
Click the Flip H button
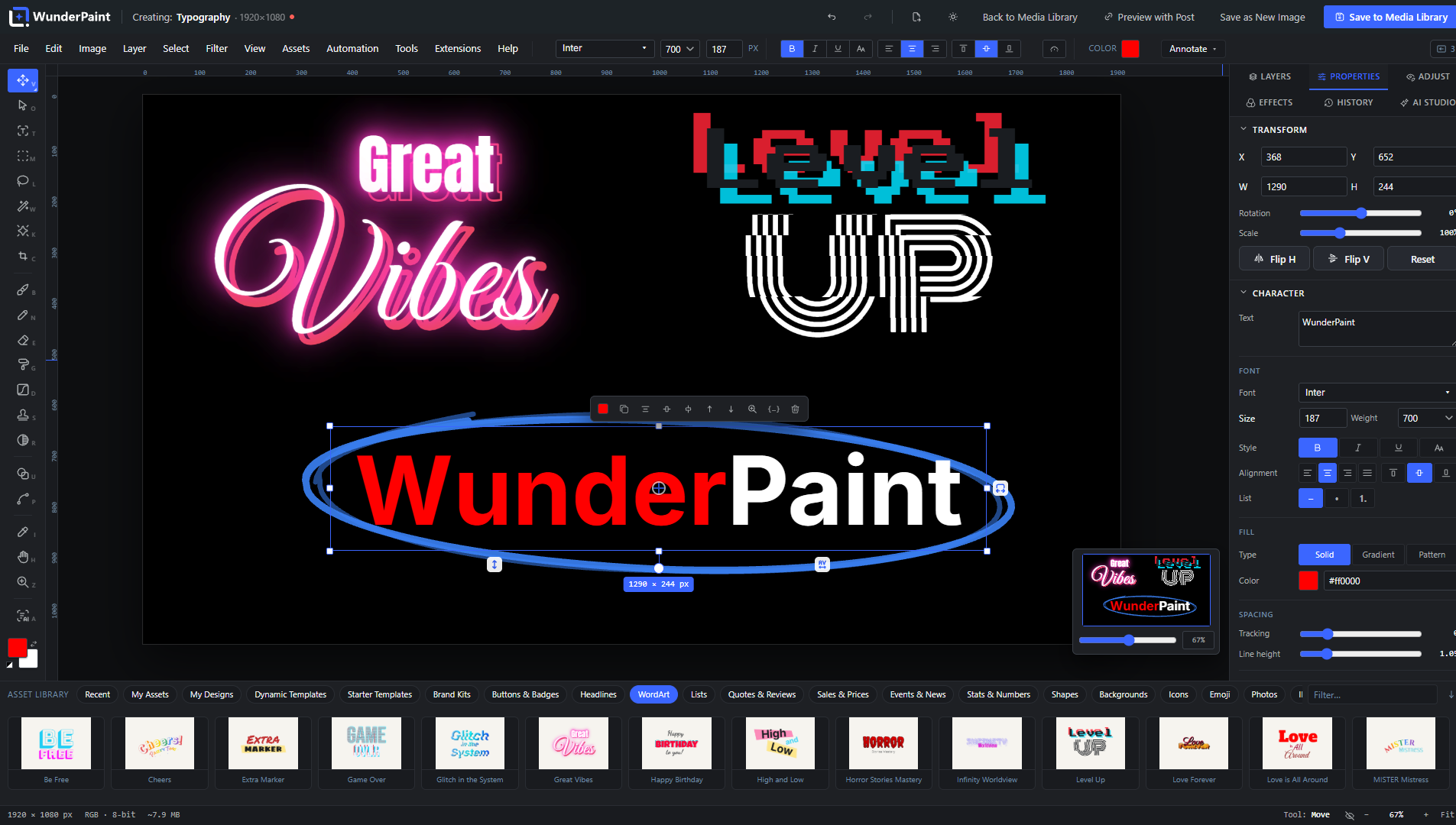(x=1274, y=259)
